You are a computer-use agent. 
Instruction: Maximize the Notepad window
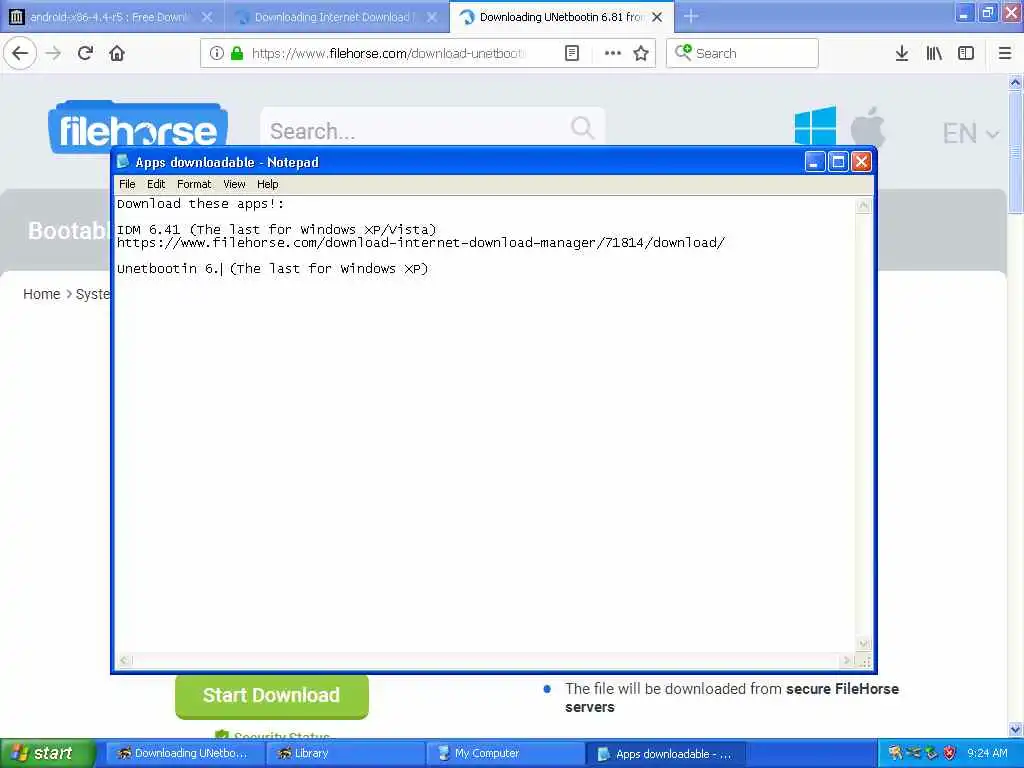838,161
